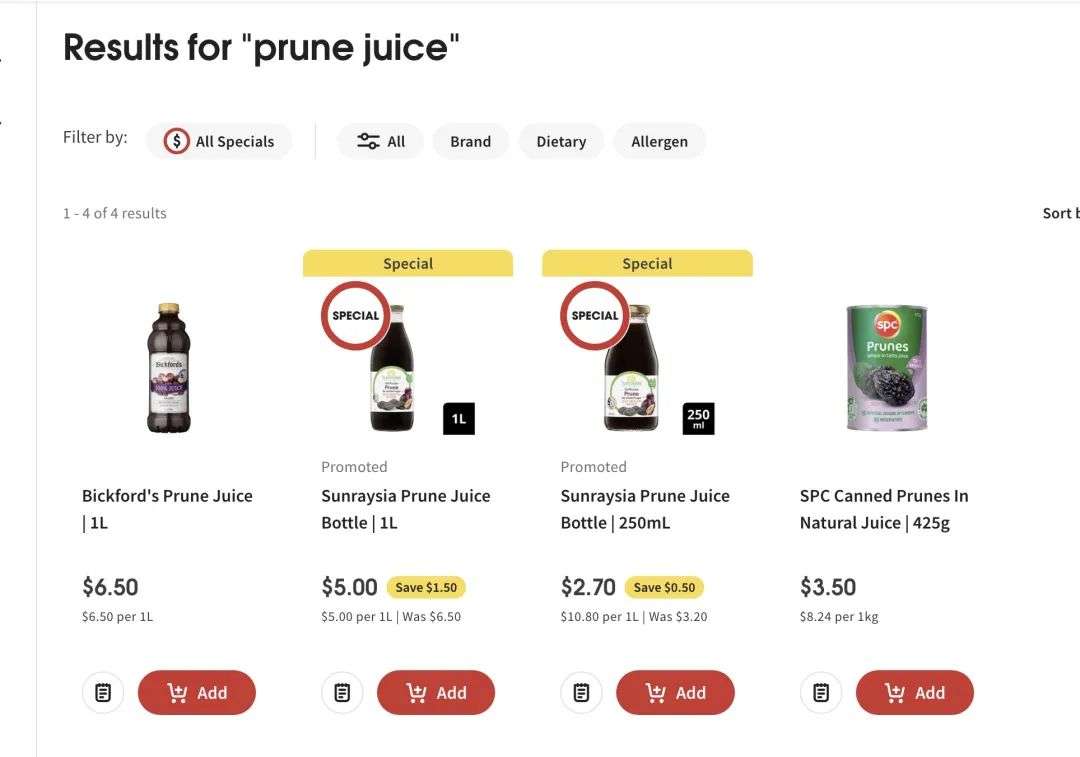This screenshot has height=757, width=1080.
Task: Click list icon for Sunraysia 250mL bottle
Action: point(581,692)
